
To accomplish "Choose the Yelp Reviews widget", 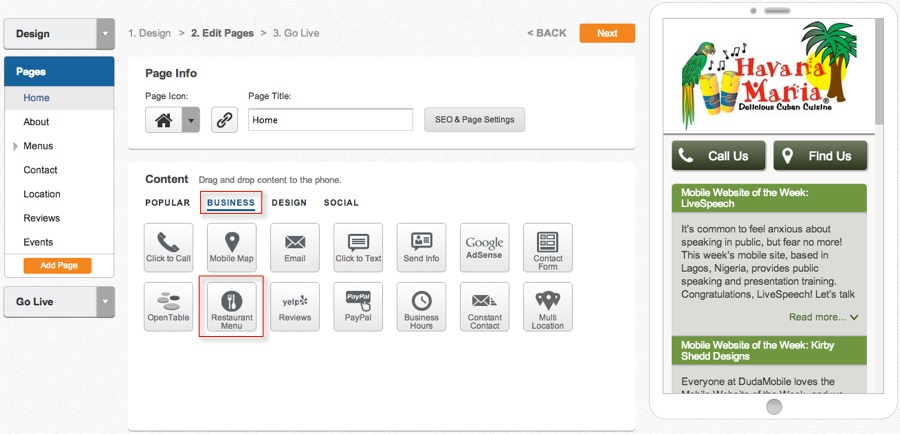I will pyautogui.click(x=294, y=307).
